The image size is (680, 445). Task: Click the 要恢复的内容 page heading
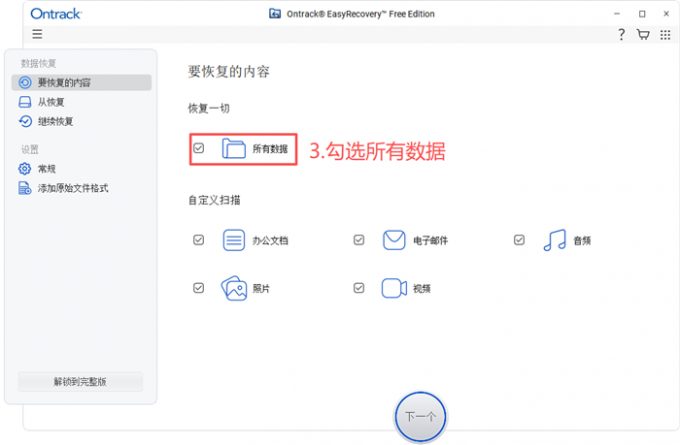[229, 72]
